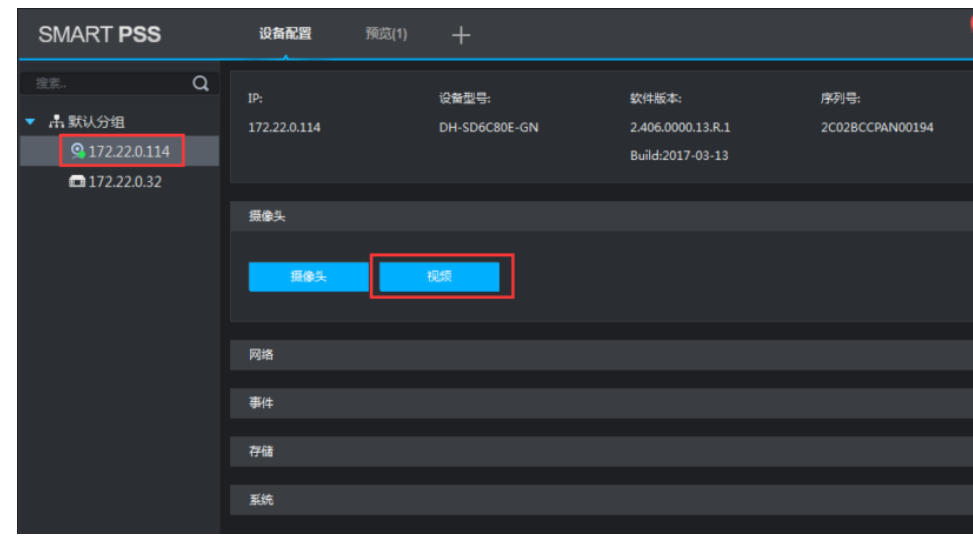The height and width of the screenshot is (555, 973).
Task: Click the 软件版本: label
Action: coord(655,99)
